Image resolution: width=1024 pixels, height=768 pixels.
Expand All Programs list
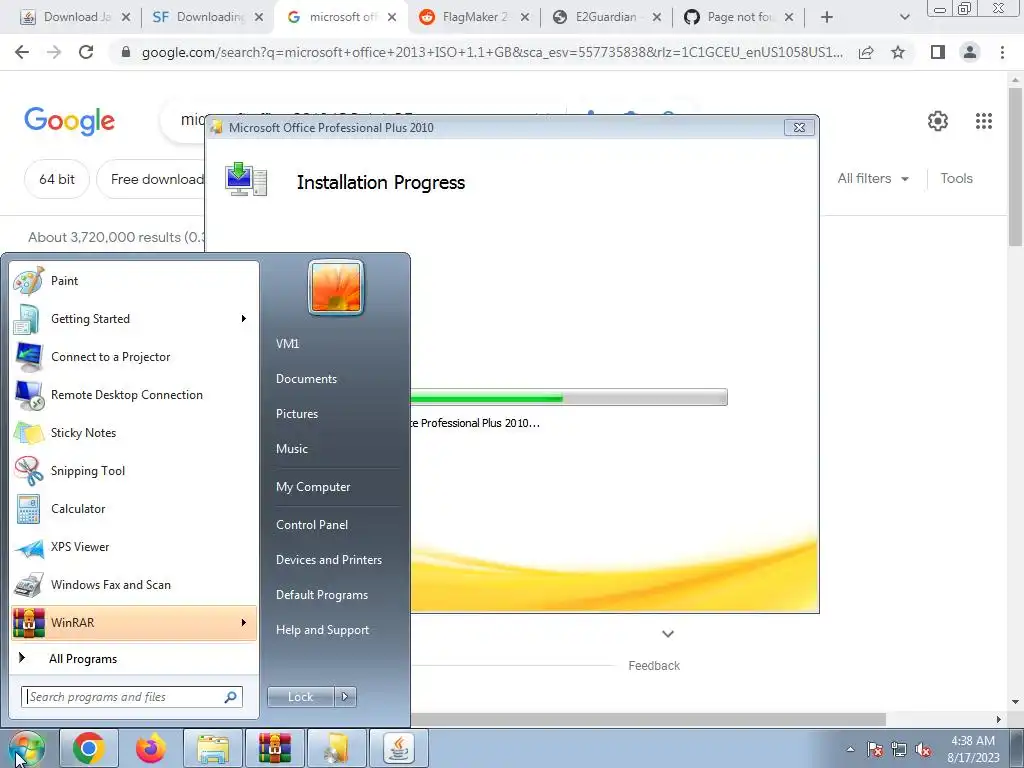(x=134, y=658)
